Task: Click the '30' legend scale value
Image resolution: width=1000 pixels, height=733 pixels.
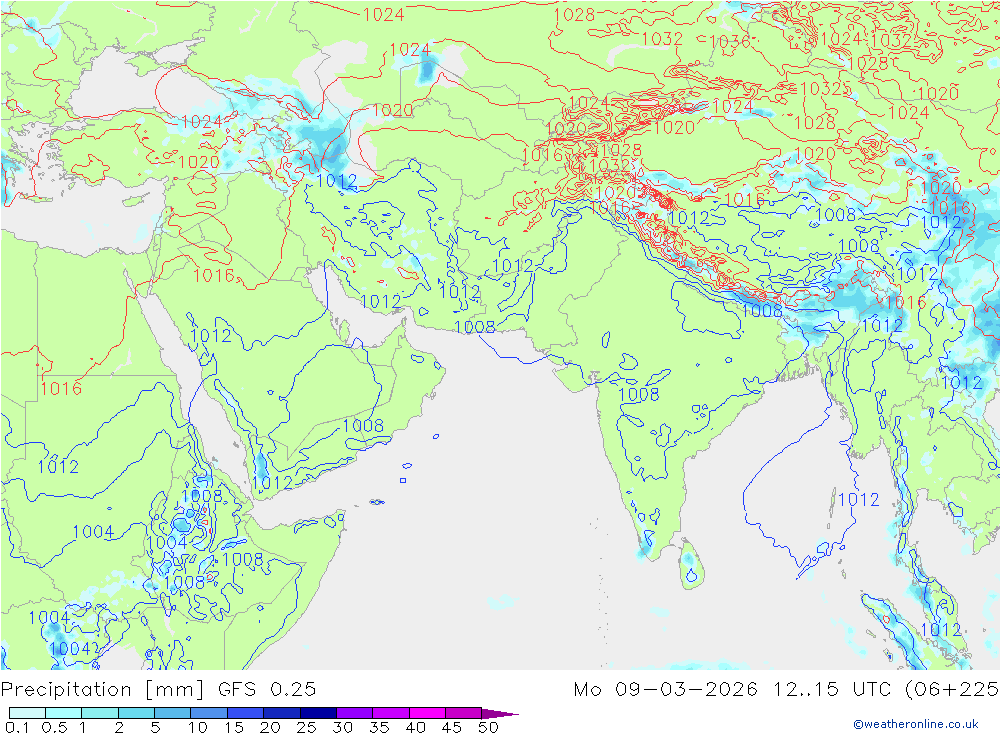Action: pyautogui.click(x=343, y=727)
